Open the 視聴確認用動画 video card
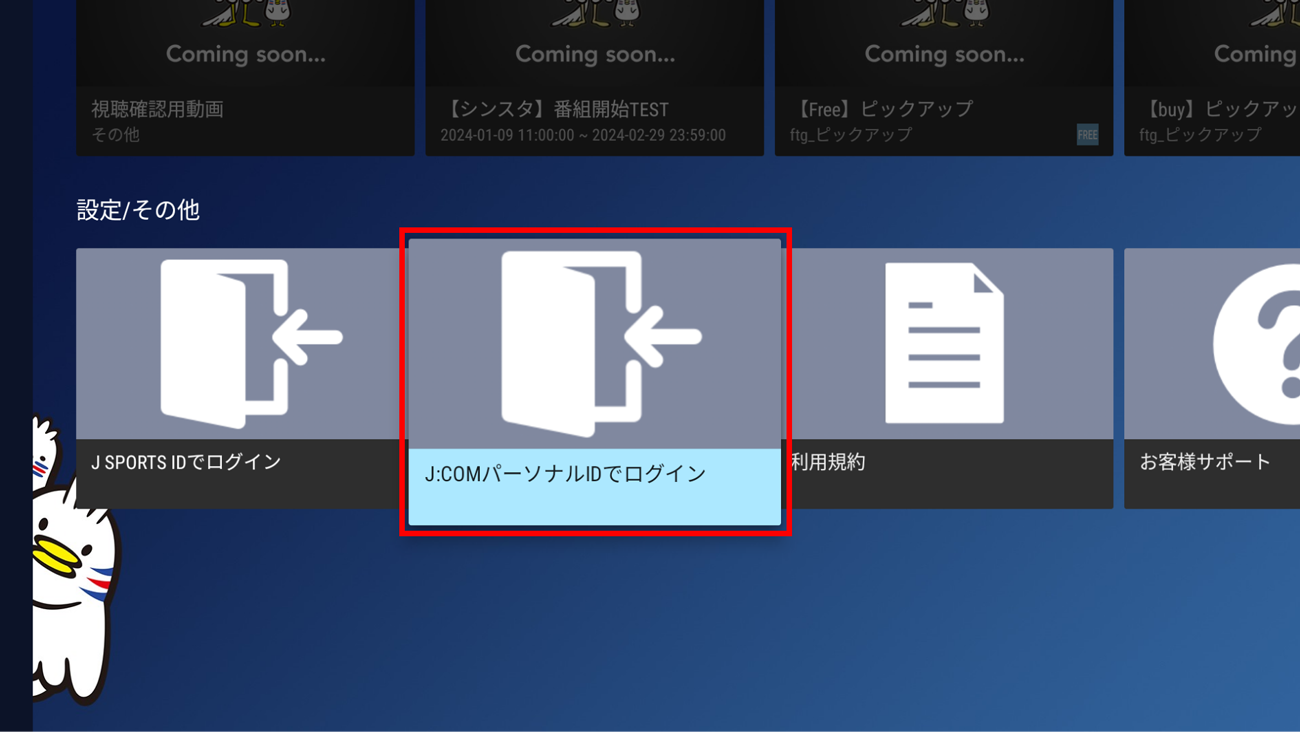Screen dimensions: 1300x732 coord(245,78)
